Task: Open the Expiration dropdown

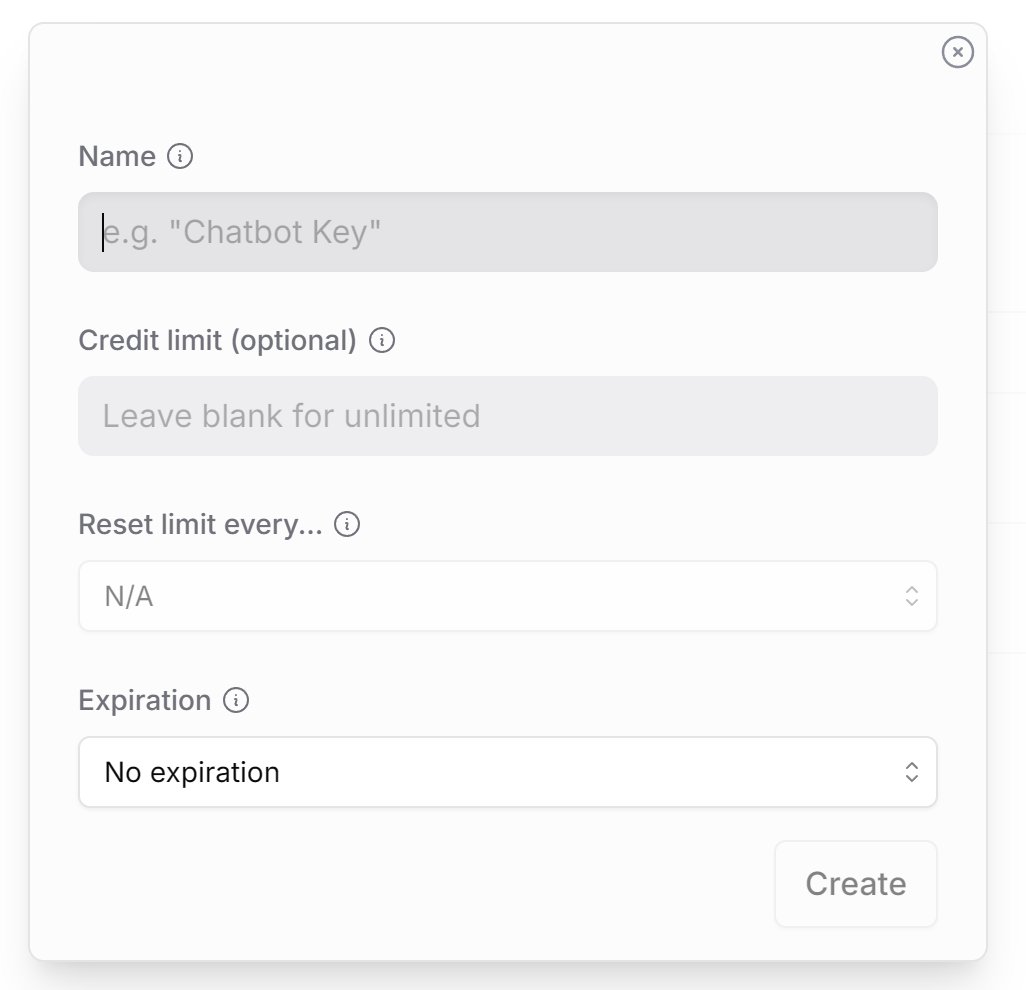Action: click(507, 772)
